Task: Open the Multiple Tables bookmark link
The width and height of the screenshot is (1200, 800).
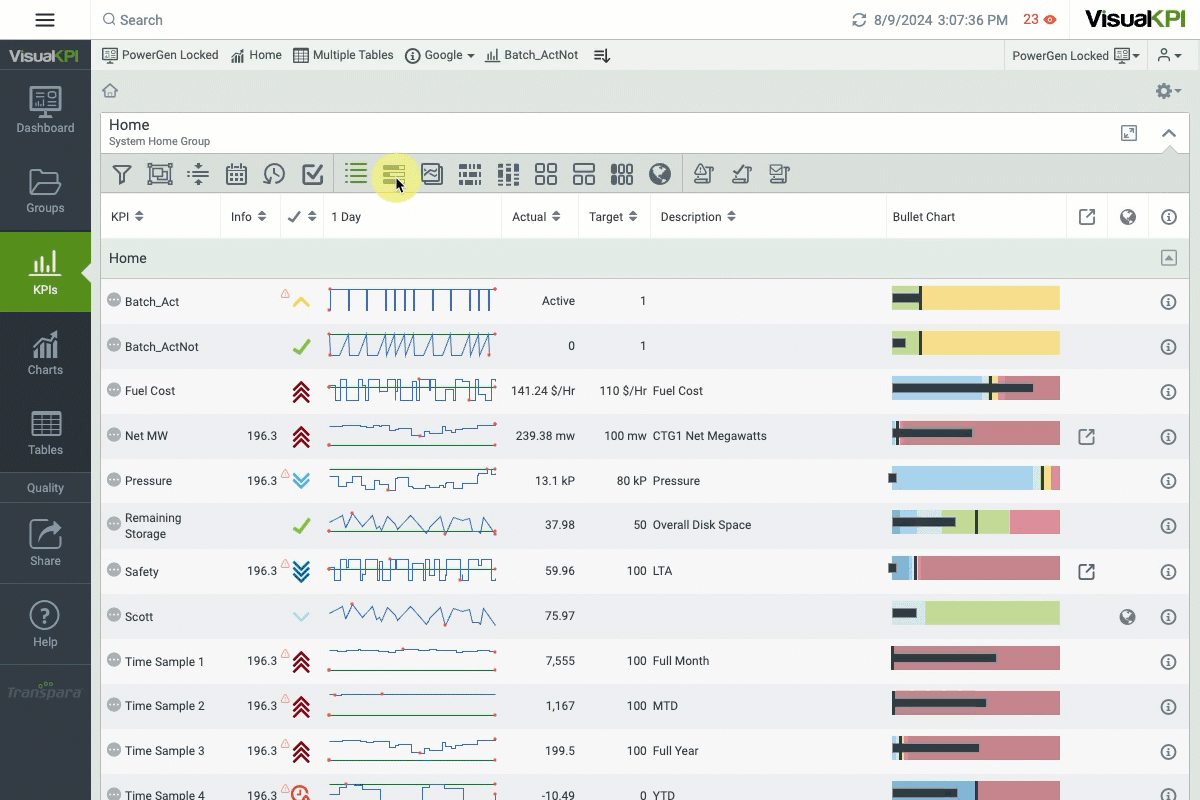Action: pos(343,55)
